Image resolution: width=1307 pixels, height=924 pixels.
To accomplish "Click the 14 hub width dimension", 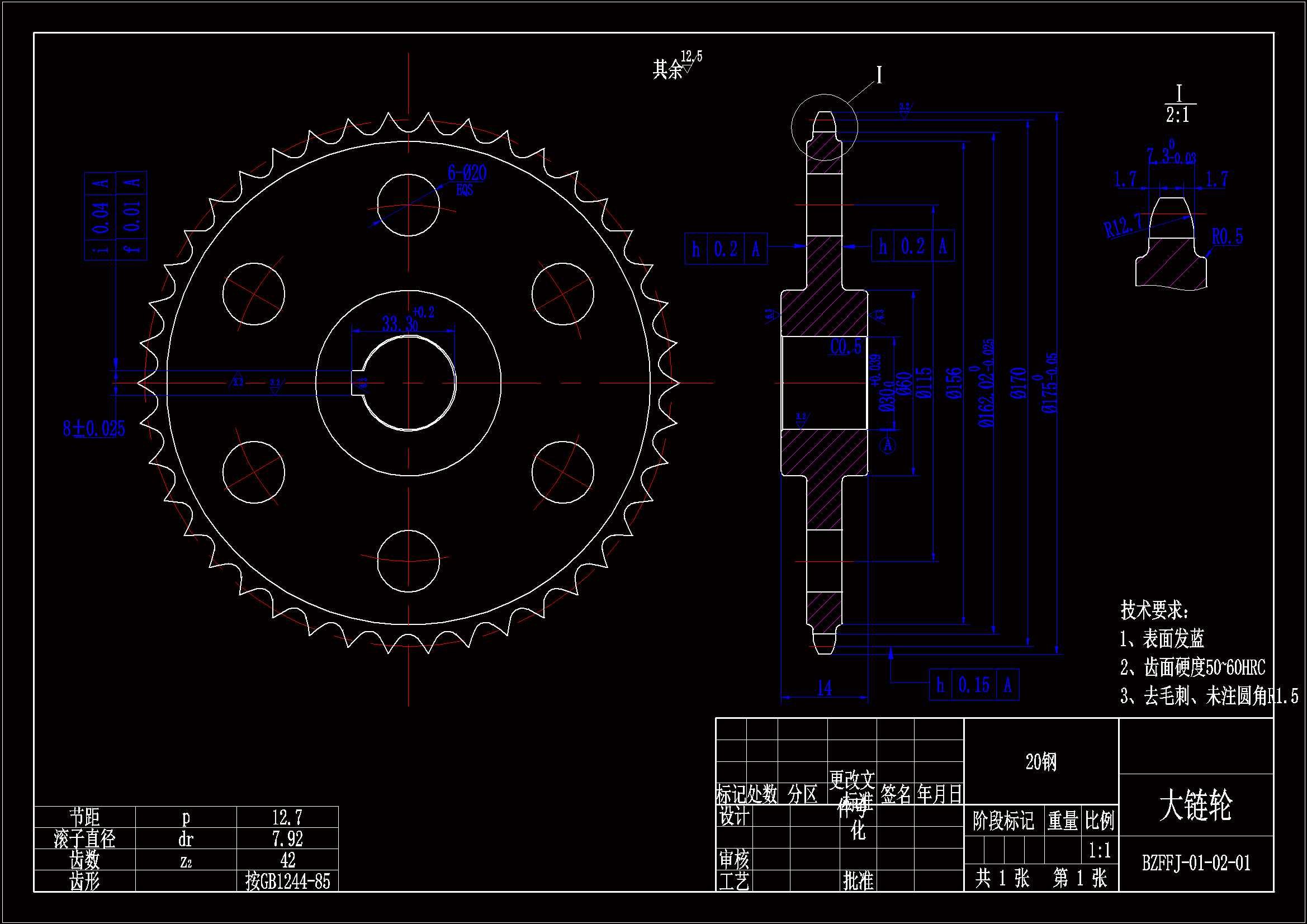I will point(824,688).
